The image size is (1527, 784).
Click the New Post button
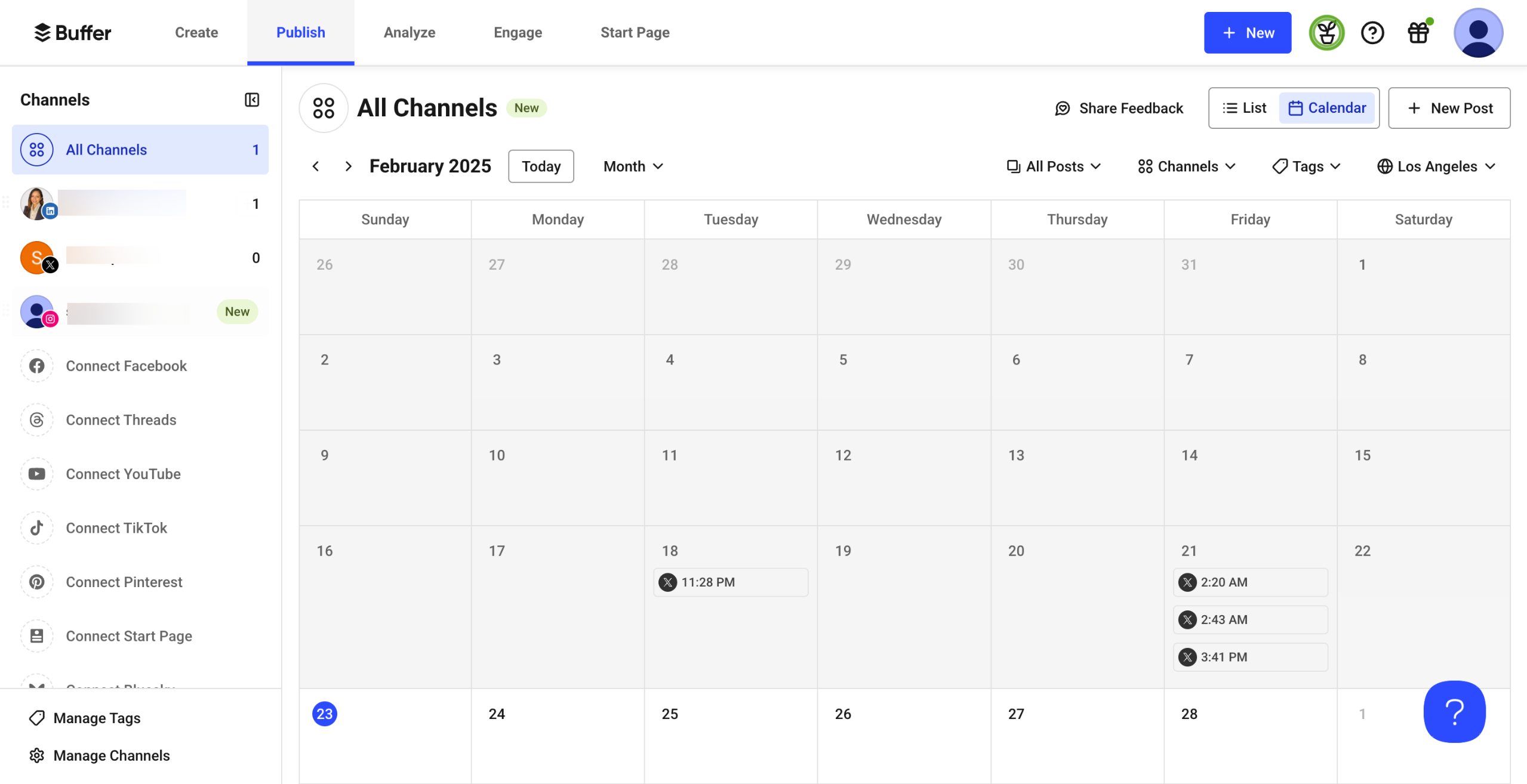tap(1449, 108)
